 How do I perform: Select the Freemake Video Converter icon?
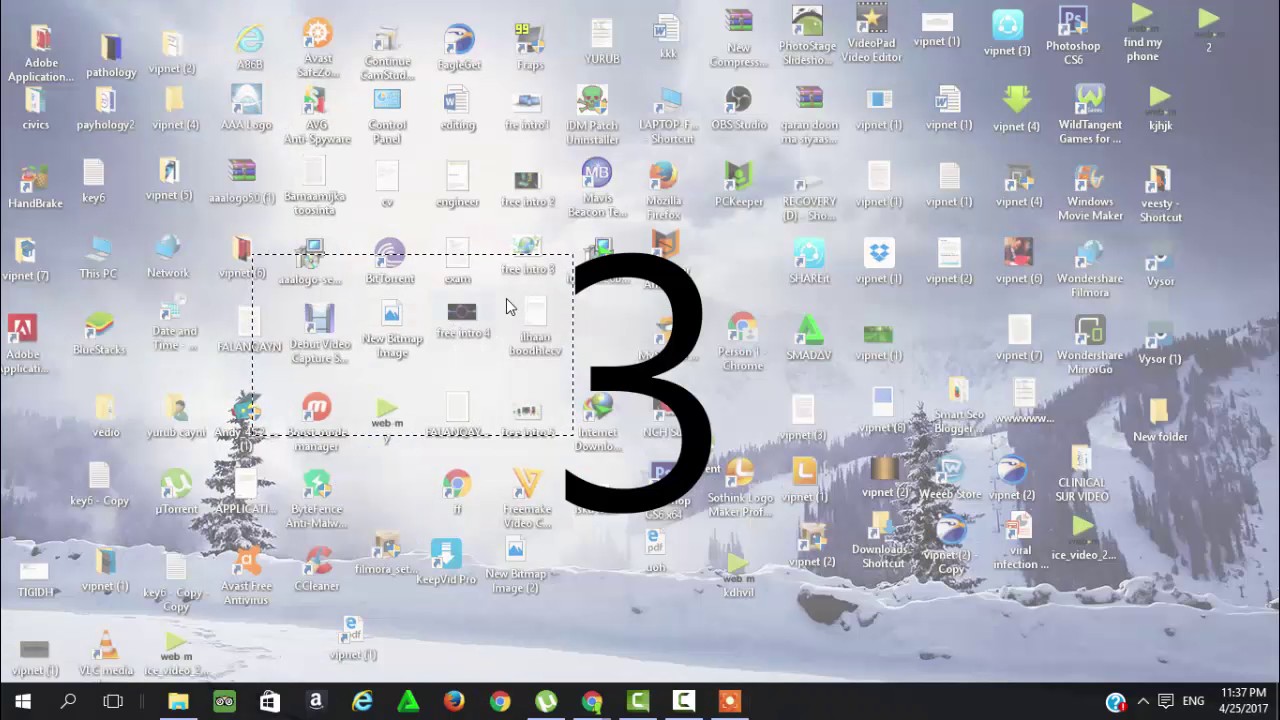pyautogui.click(x=527, y=500)
